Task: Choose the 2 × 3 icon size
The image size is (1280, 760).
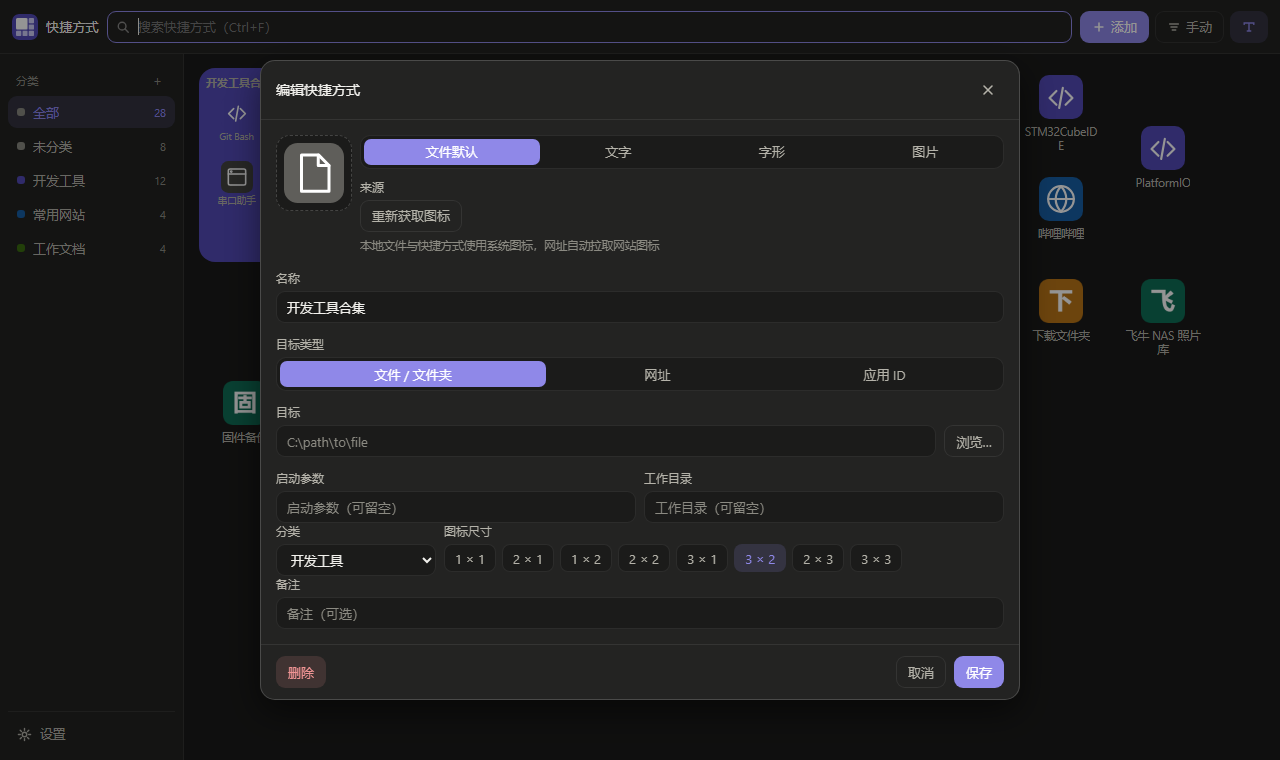Action: click(x=818, y=559)
